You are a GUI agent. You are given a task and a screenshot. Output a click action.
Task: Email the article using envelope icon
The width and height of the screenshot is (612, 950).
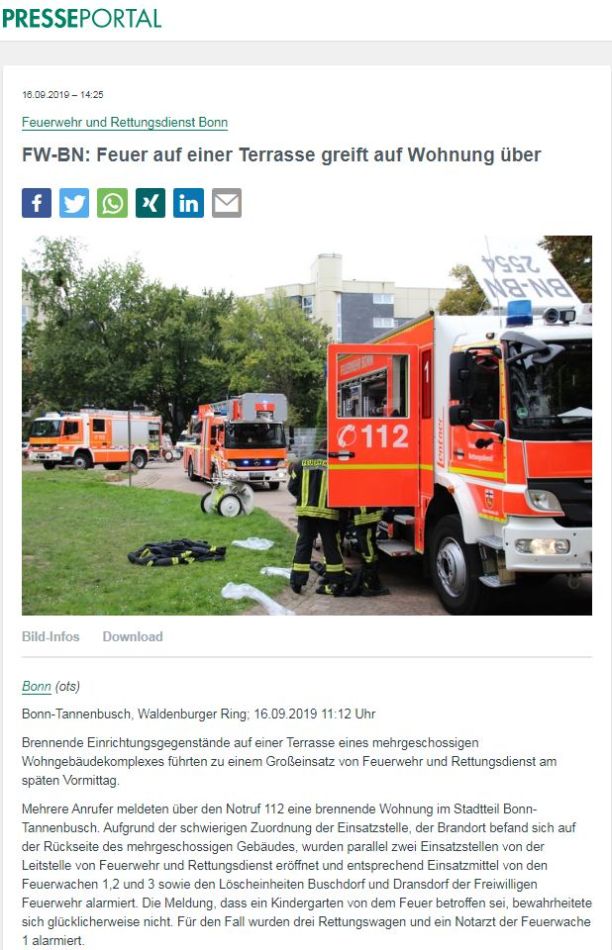[227, 202]
